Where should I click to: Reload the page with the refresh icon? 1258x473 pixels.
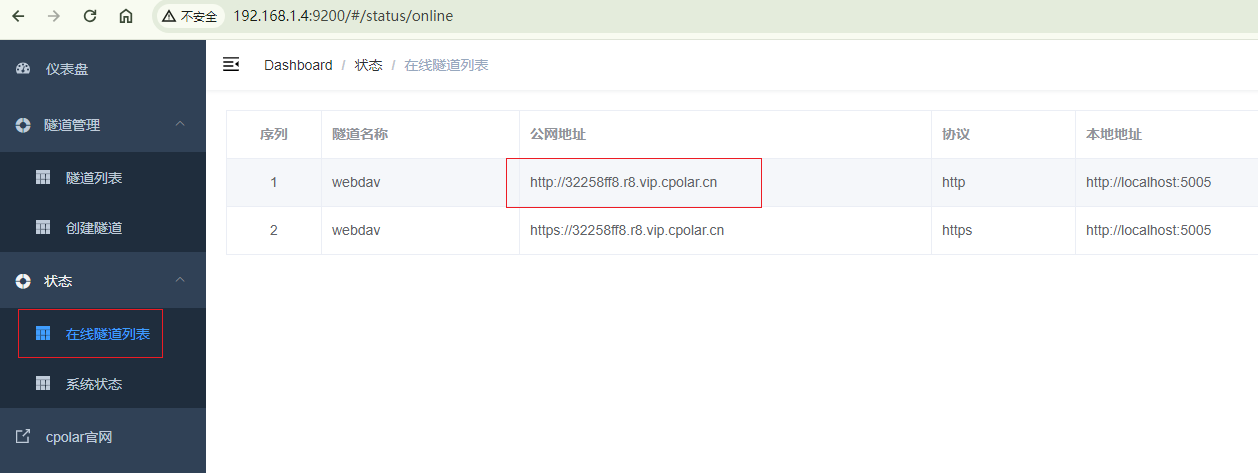tap(90, 16)
